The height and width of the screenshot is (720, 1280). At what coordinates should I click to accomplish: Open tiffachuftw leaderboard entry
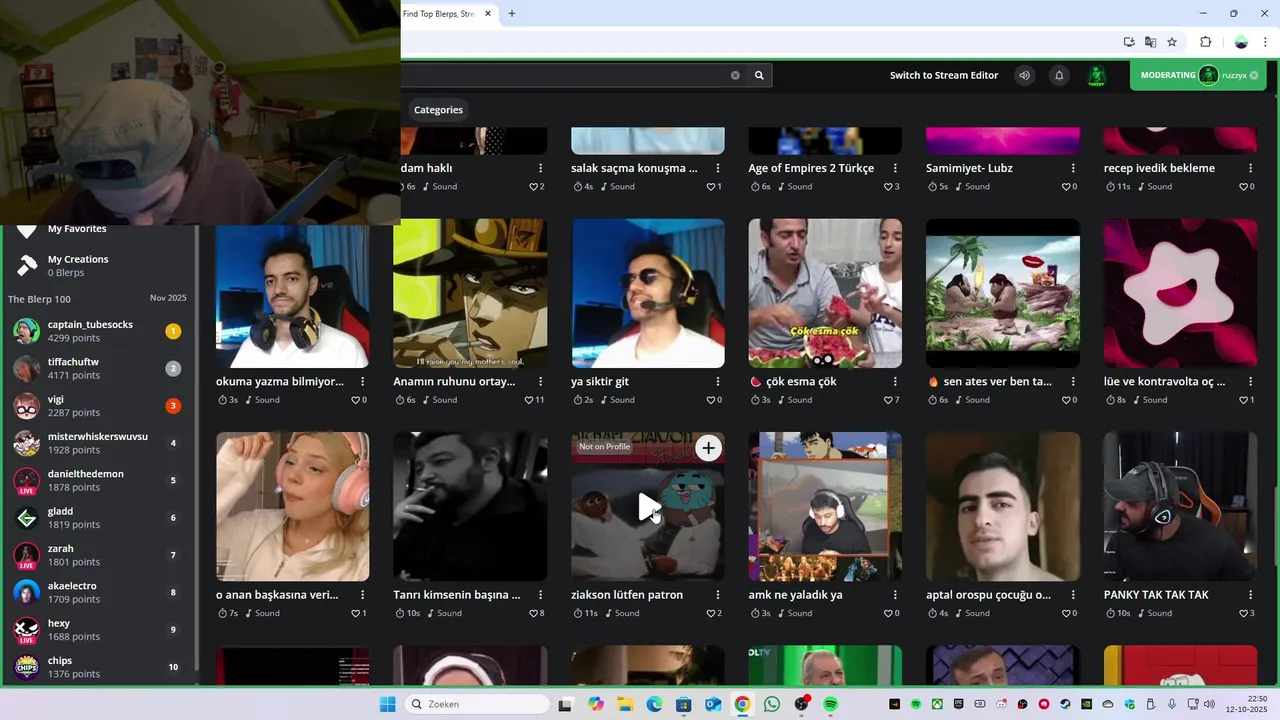tap(98, 368)
